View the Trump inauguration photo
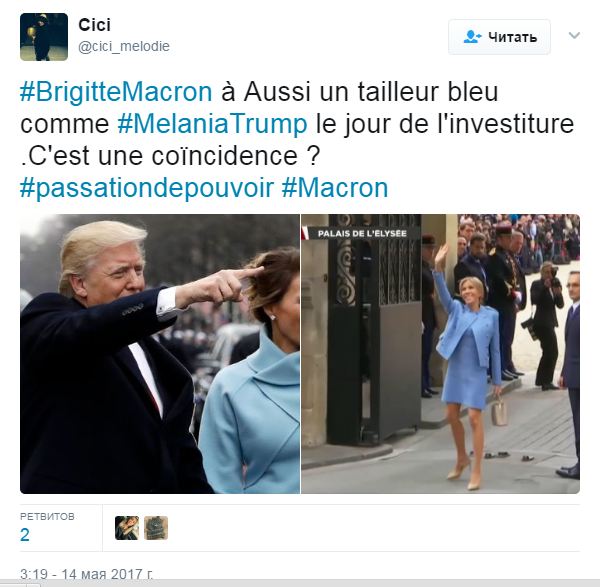Image resolution: width=600 pixels, height=587 pixels. (x=160, y=354)
